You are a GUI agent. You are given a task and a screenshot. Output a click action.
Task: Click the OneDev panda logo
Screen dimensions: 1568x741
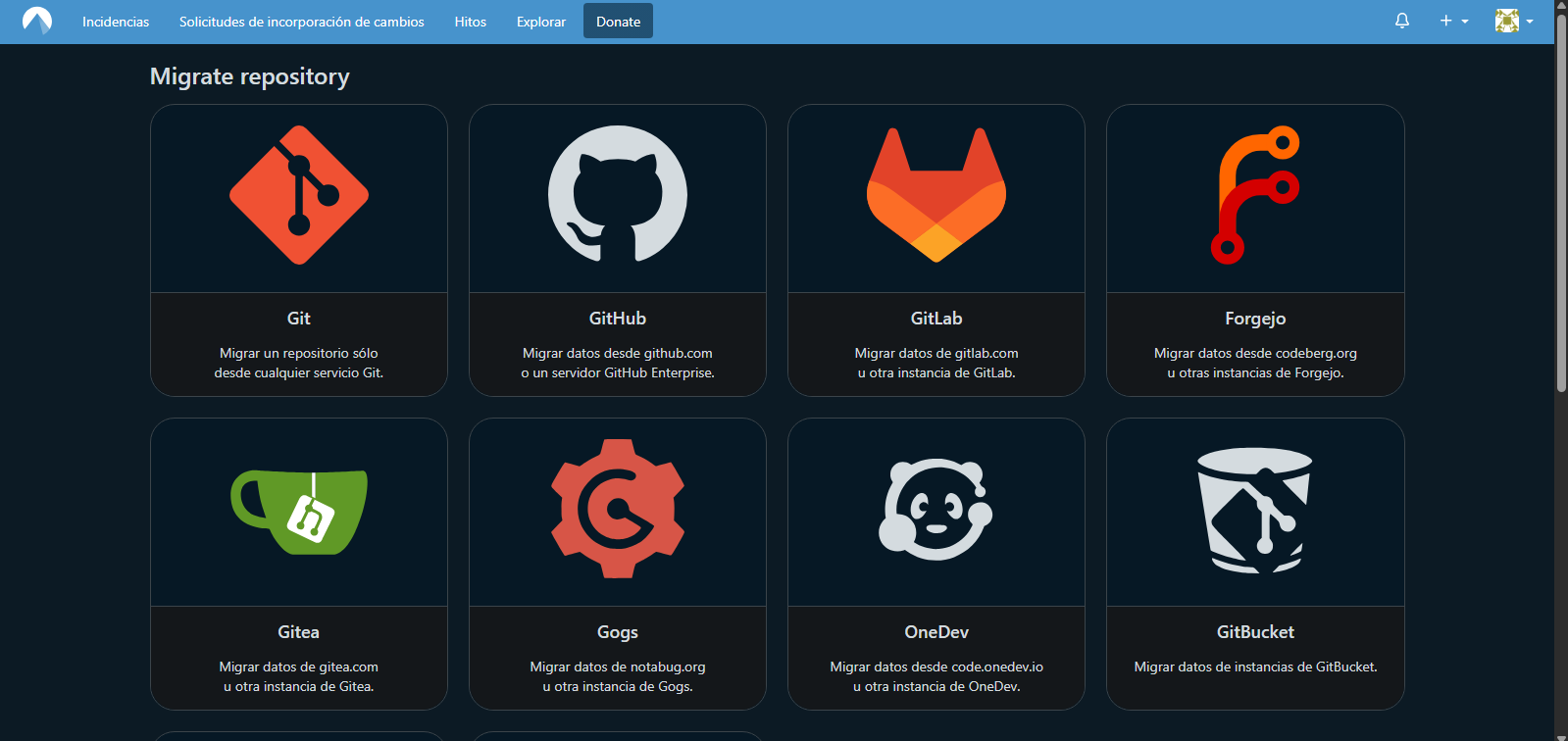coord(936,510)
